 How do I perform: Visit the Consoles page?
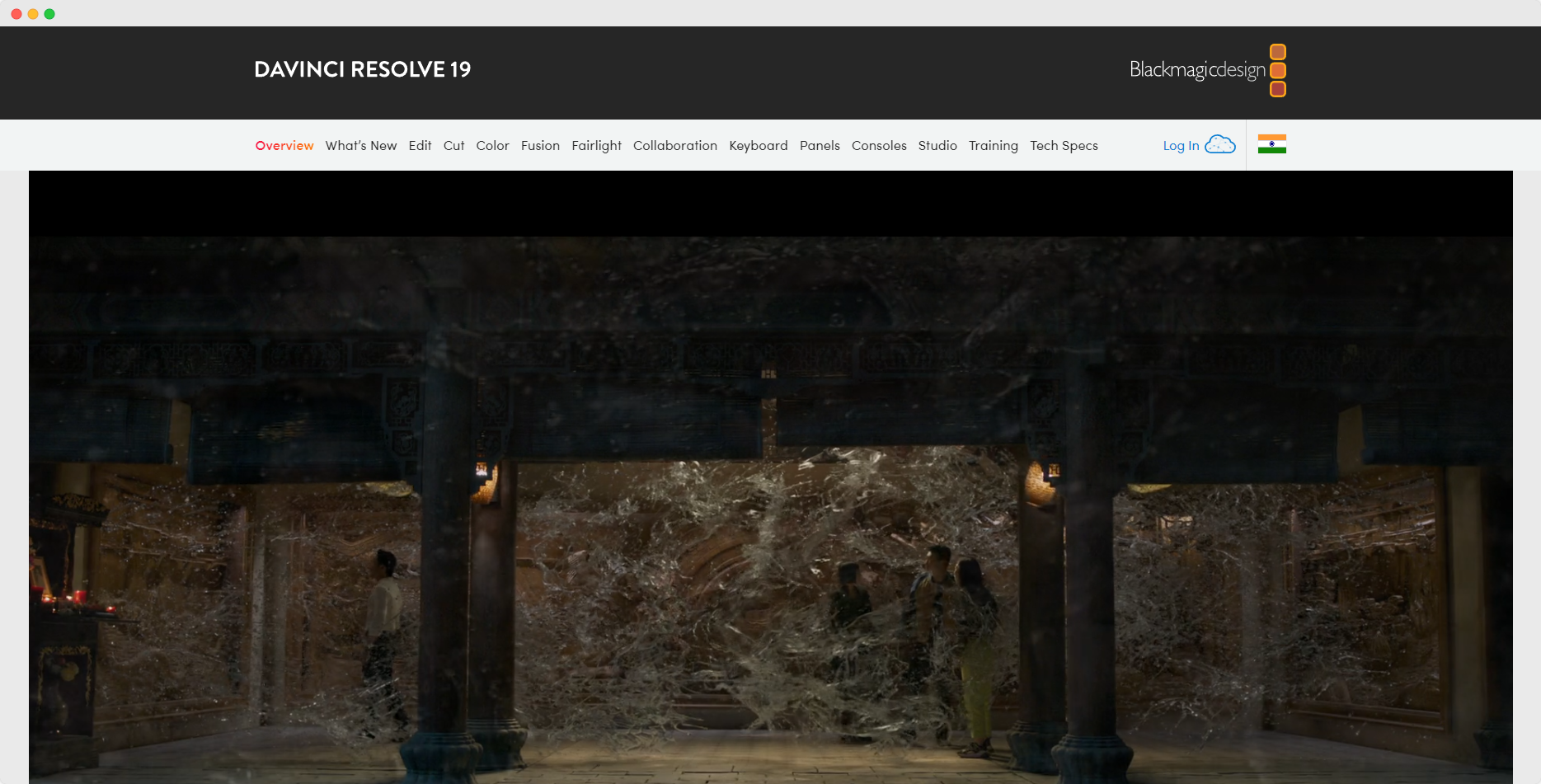(x=879, y=146)
